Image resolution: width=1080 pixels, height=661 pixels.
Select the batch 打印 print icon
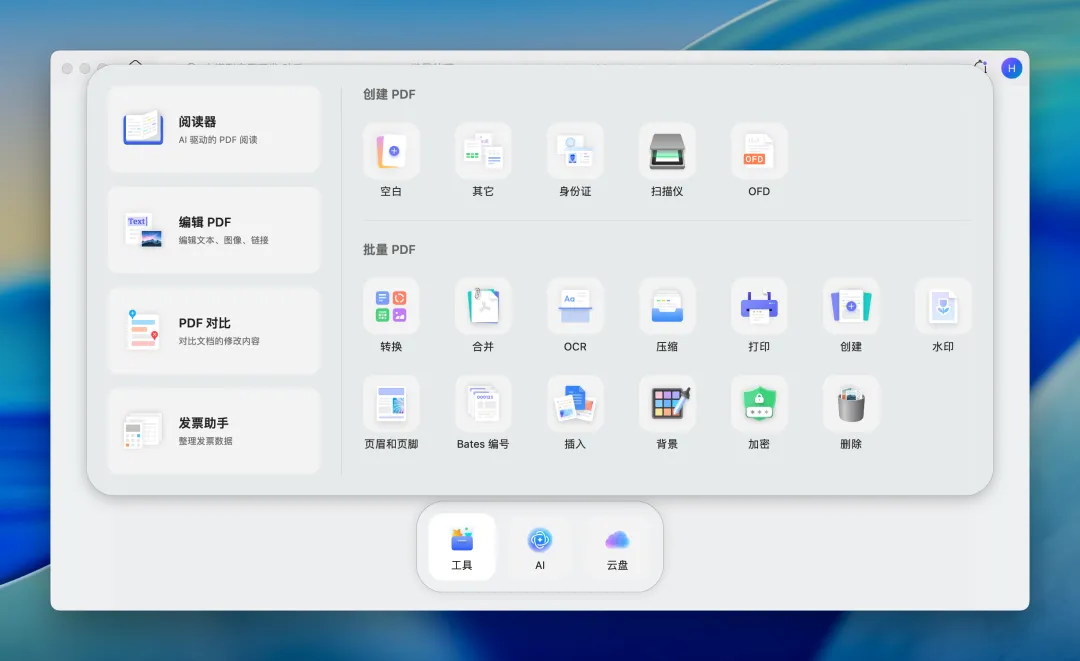[x=759, y=306]
